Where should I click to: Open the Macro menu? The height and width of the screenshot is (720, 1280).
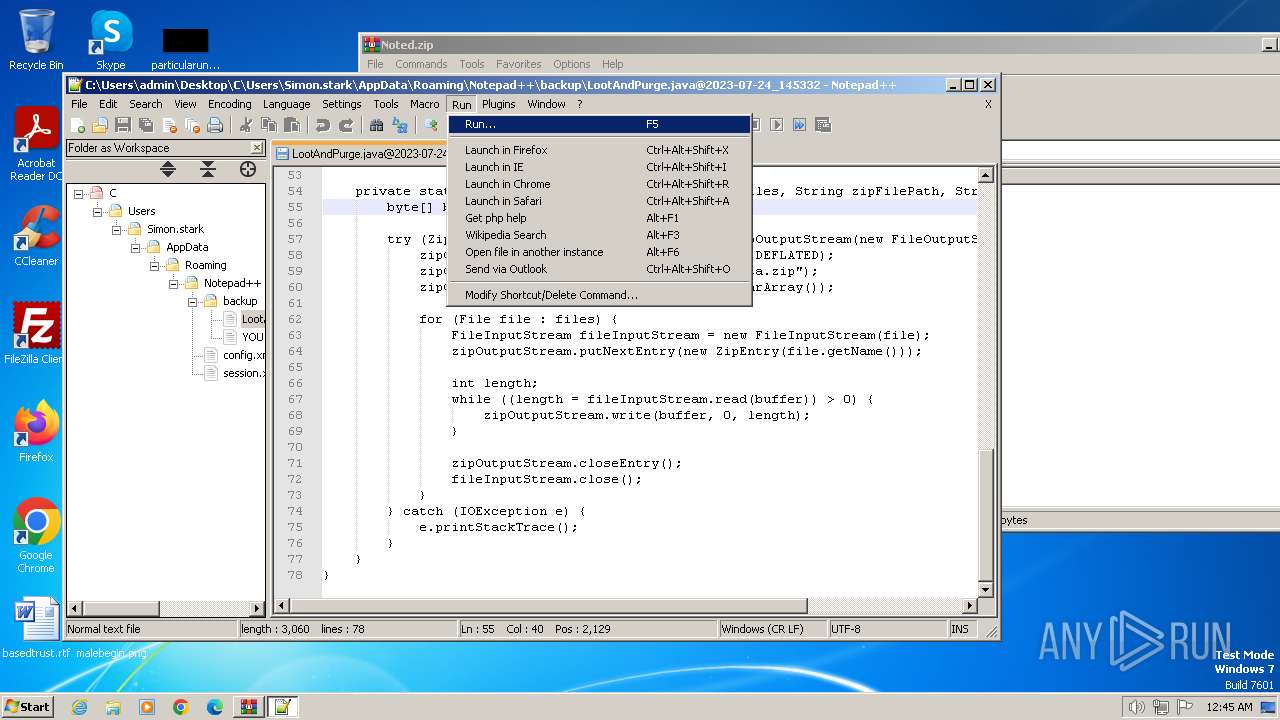pyautogui.click(x=424, y=104)
